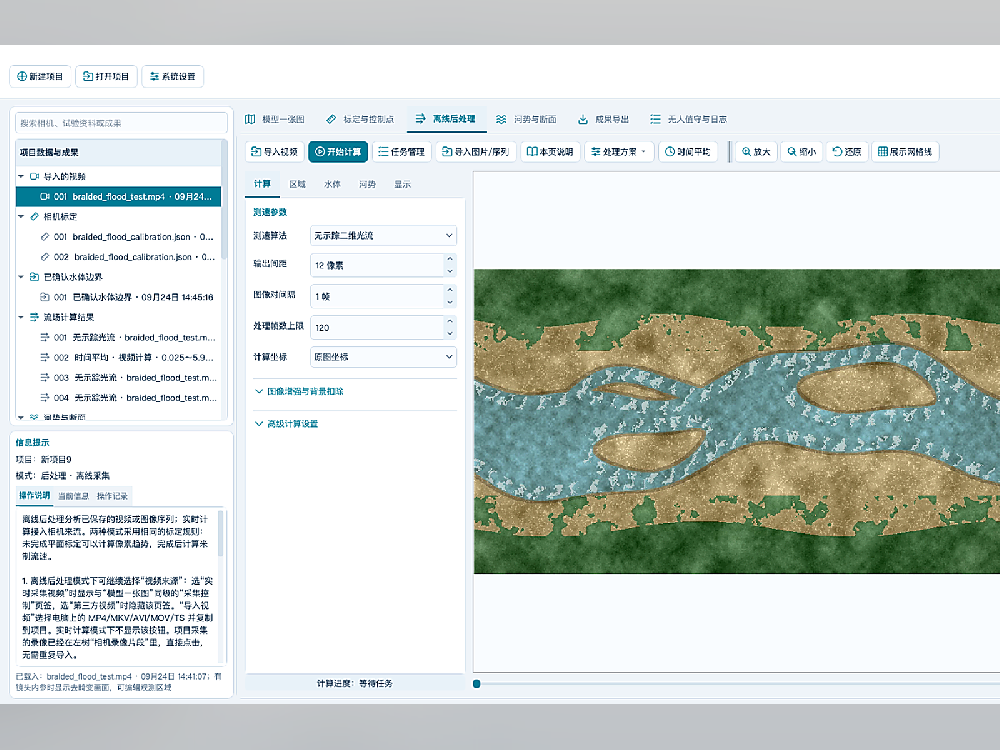The image size is (1000, 750).
Task: Switch to the 河势与断面 tab
Action: pos(527,119)
